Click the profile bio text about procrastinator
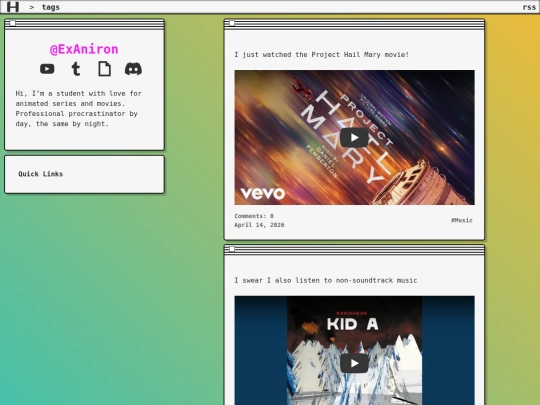This screenshot has height=405, width=540. tap(79, 108)
